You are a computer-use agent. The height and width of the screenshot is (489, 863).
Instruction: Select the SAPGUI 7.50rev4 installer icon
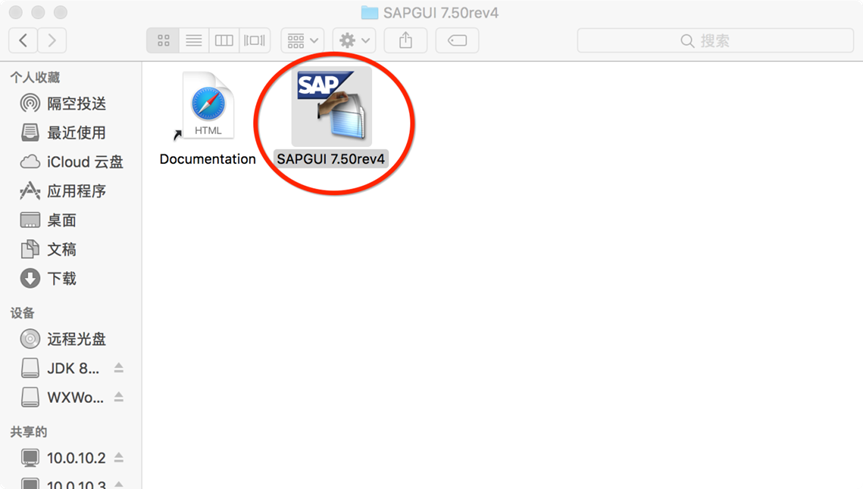tap(331, 106)
